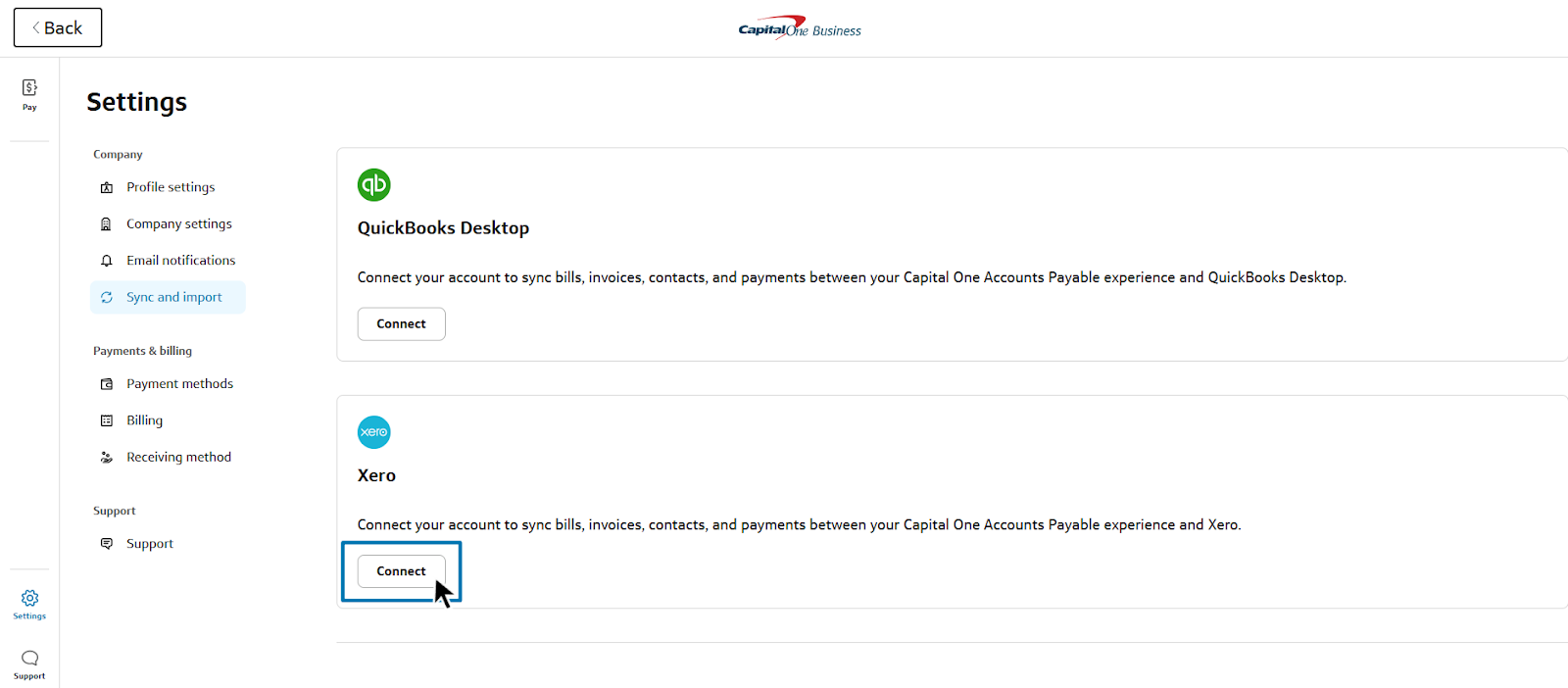
Task: Connect the Xero account
Action: 401,571
